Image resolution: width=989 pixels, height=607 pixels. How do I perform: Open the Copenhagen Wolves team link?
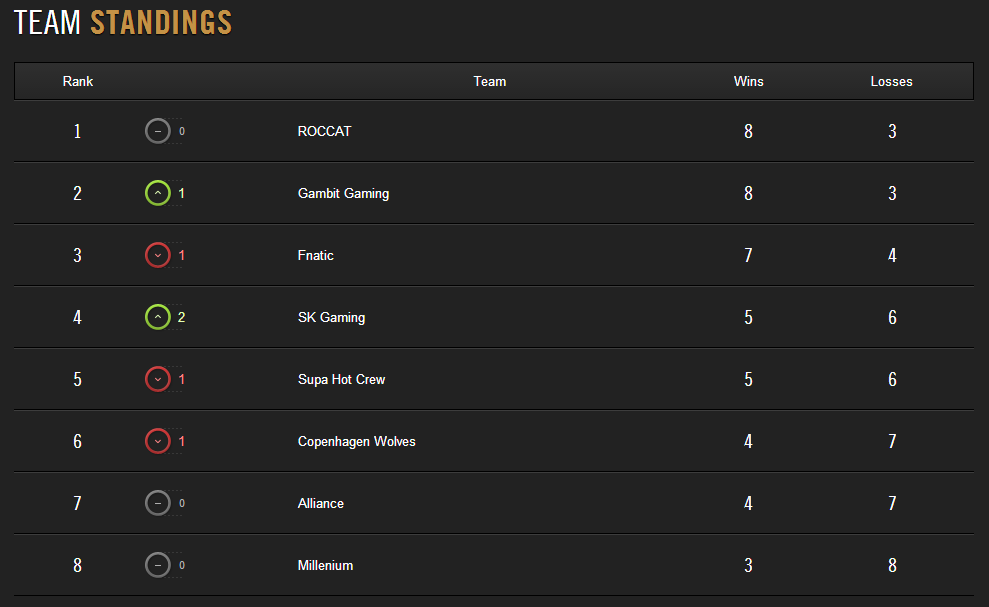[x=356, y=441]
